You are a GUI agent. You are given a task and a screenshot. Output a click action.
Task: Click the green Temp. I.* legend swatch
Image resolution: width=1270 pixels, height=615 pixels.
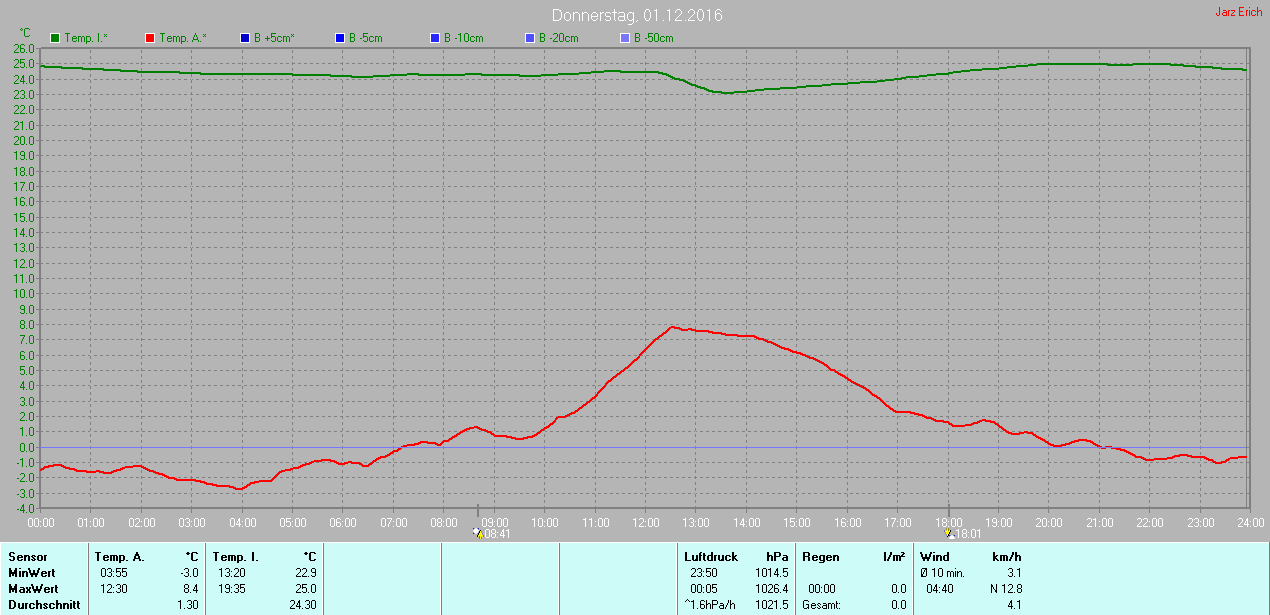coord(55,38)
